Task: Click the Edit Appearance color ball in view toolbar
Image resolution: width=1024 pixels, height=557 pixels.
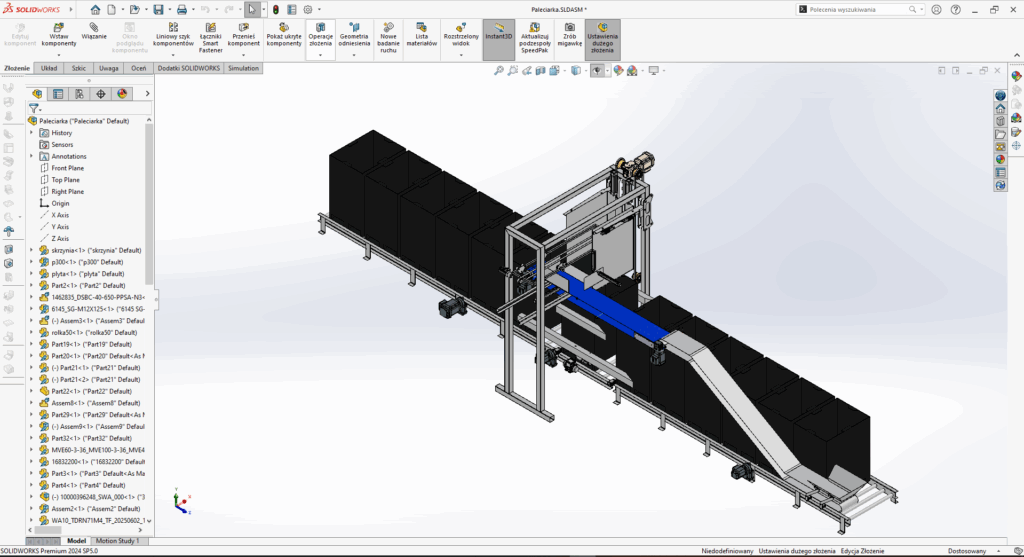Action: 619,71
